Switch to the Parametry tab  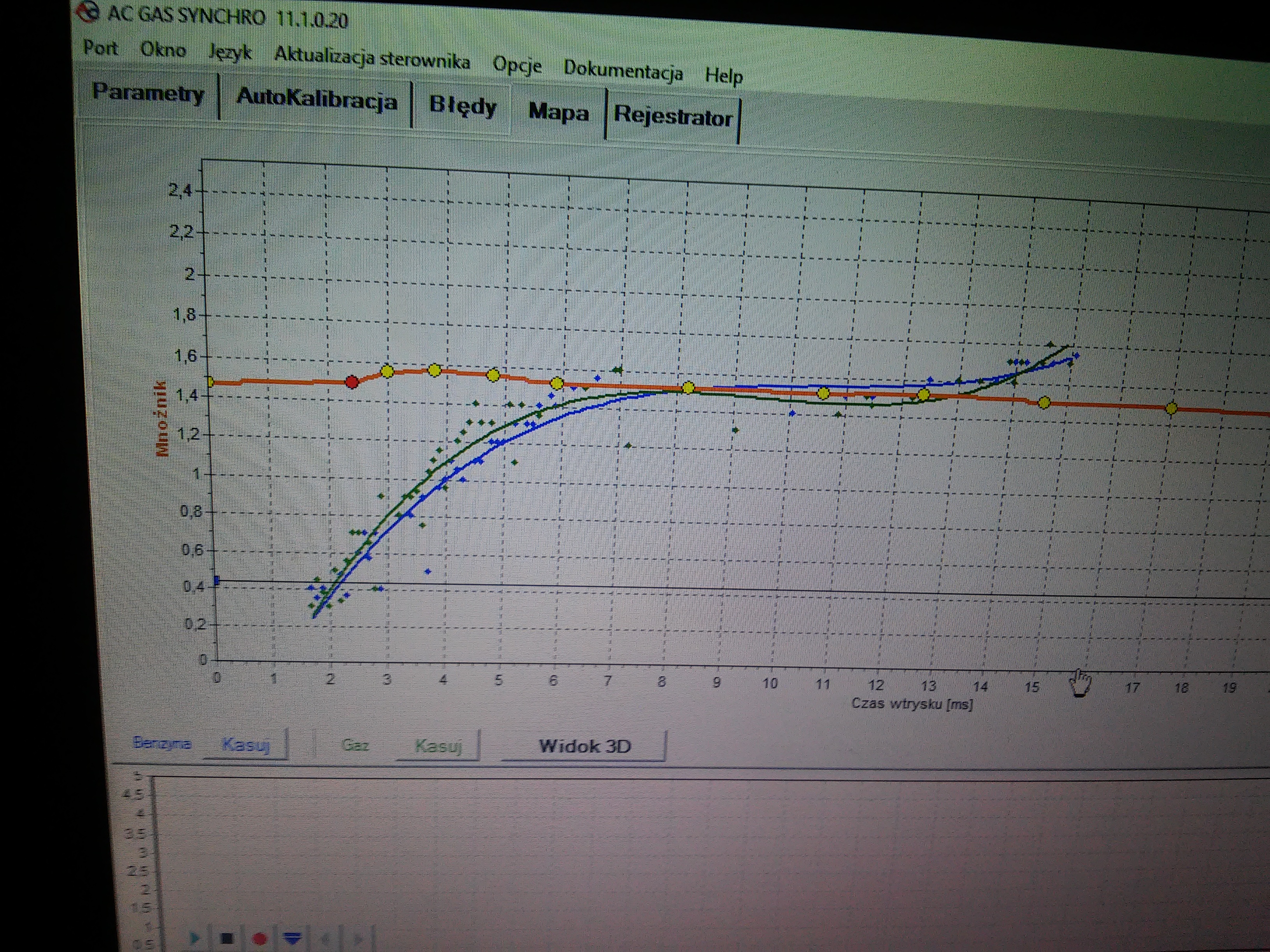pos(148,93)
